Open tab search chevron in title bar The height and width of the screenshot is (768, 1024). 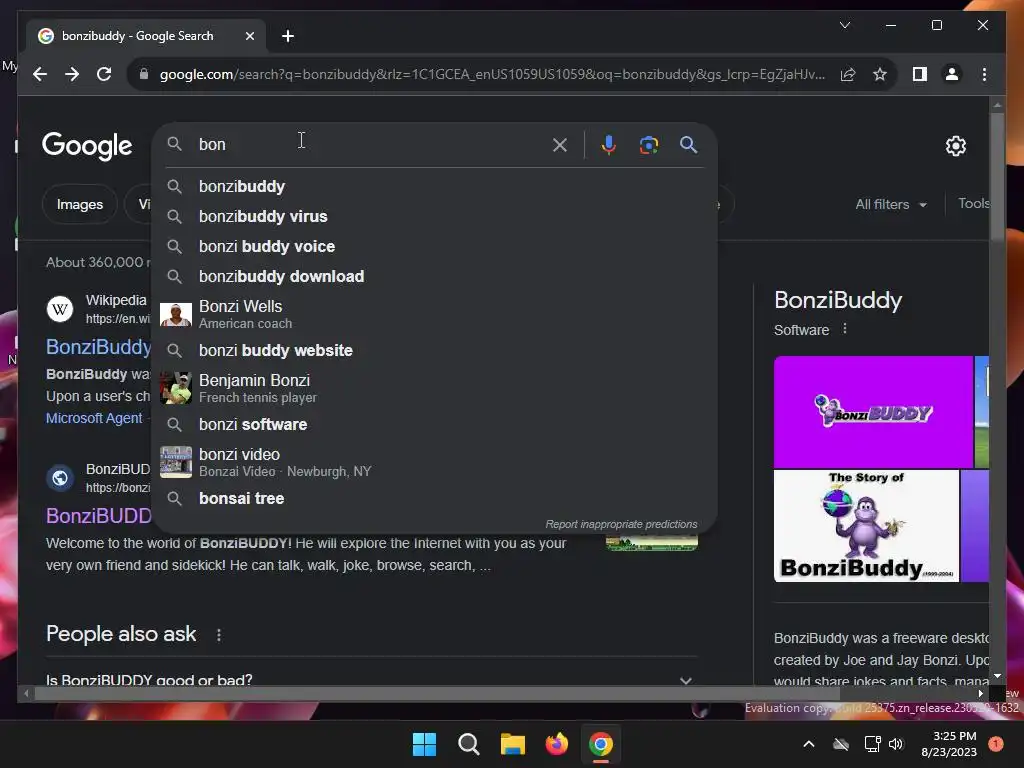pos(844,25)
